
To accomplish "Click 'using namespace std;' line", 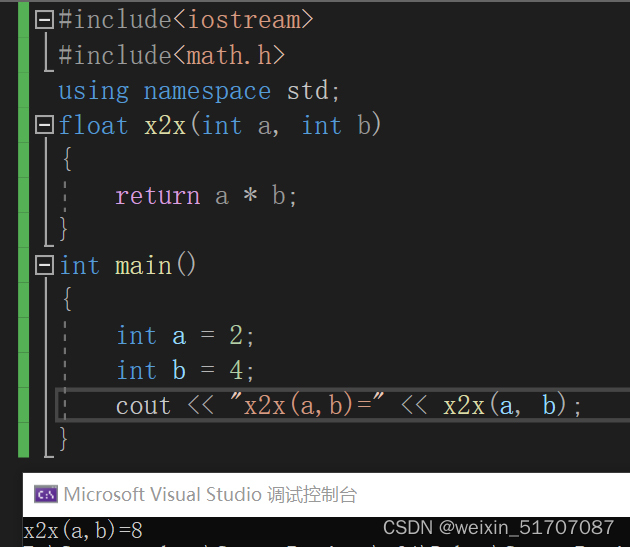I will [199, 90].
